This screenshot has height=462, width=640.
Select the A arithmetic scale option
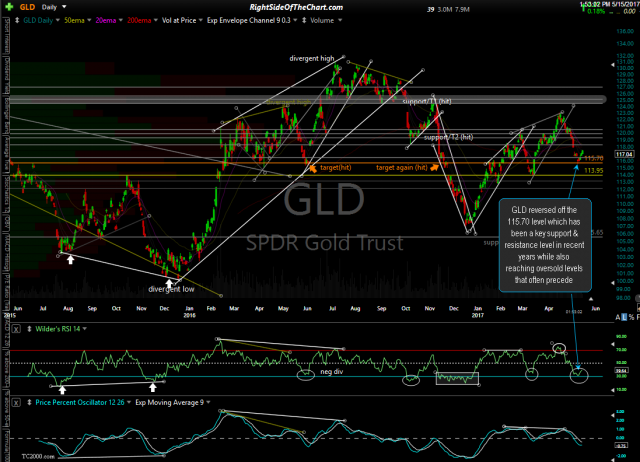click(x=618, y=317)
